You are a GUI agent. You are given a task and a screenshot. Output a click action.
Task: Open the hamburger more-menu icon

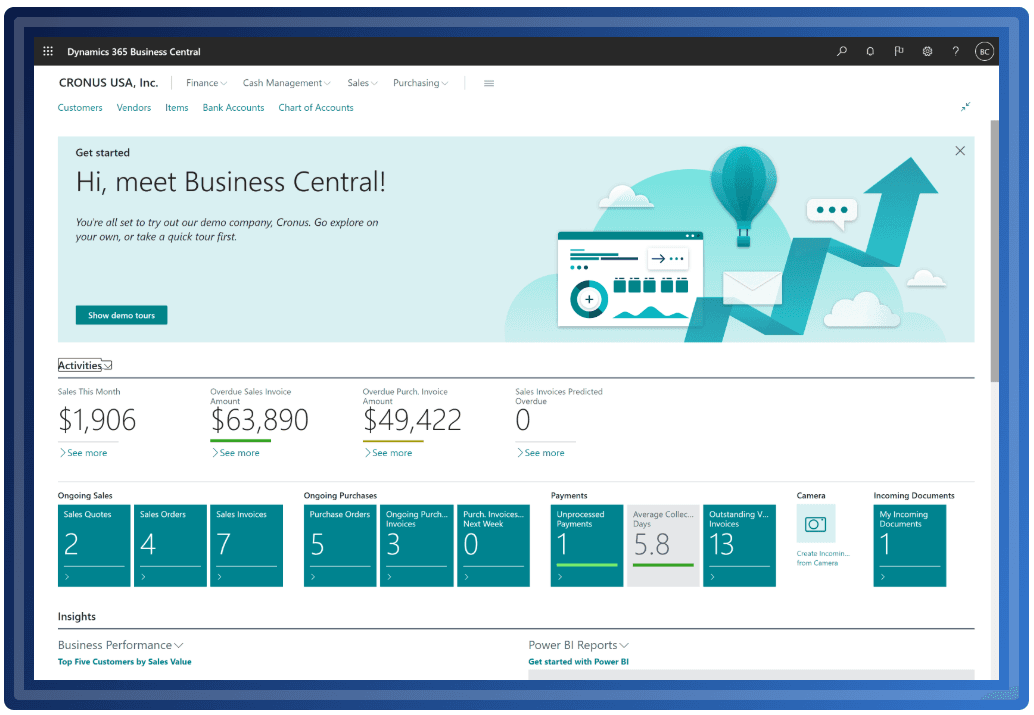click(x=489, y=83)
